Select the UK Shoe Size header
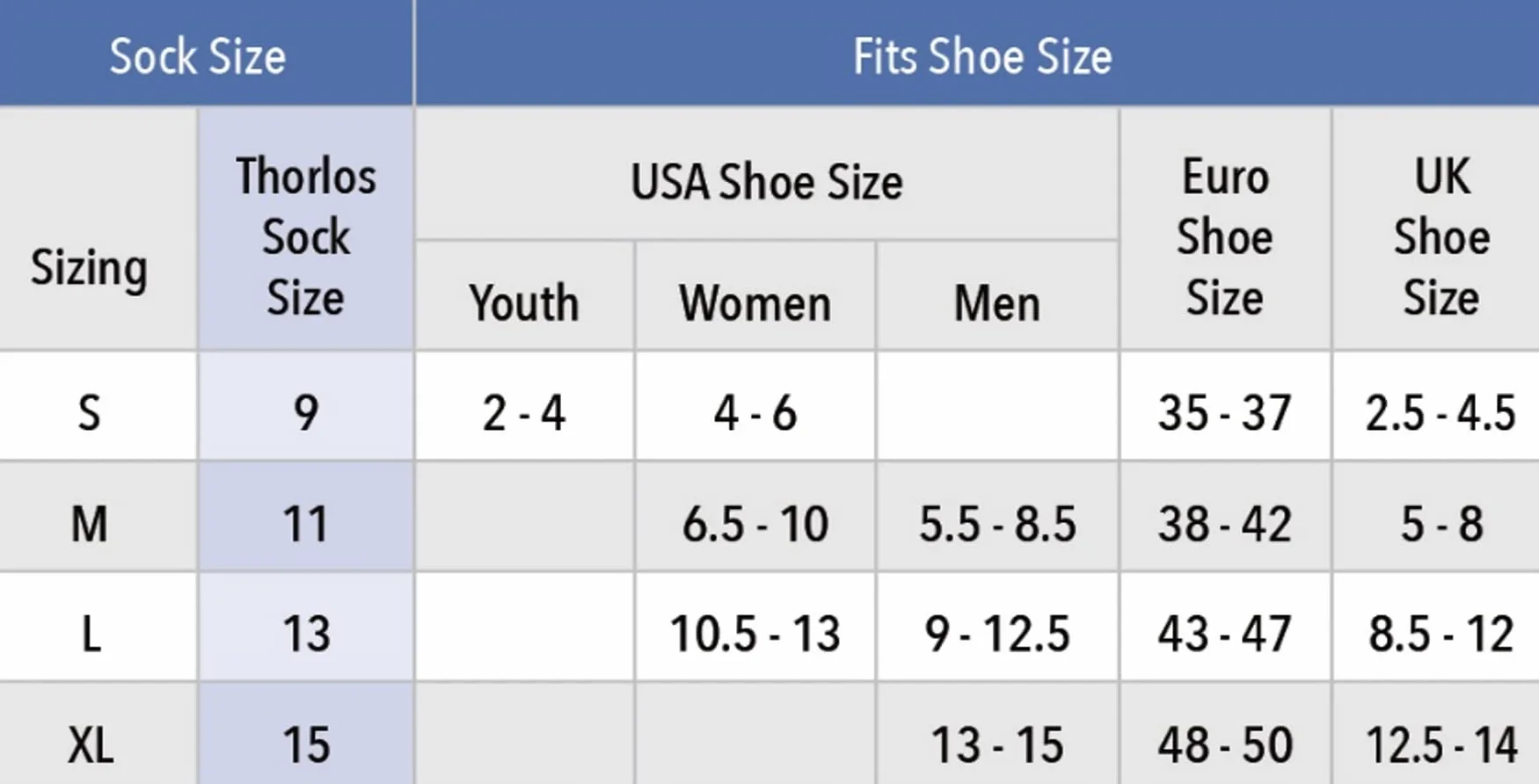 tap(1437, 229)
